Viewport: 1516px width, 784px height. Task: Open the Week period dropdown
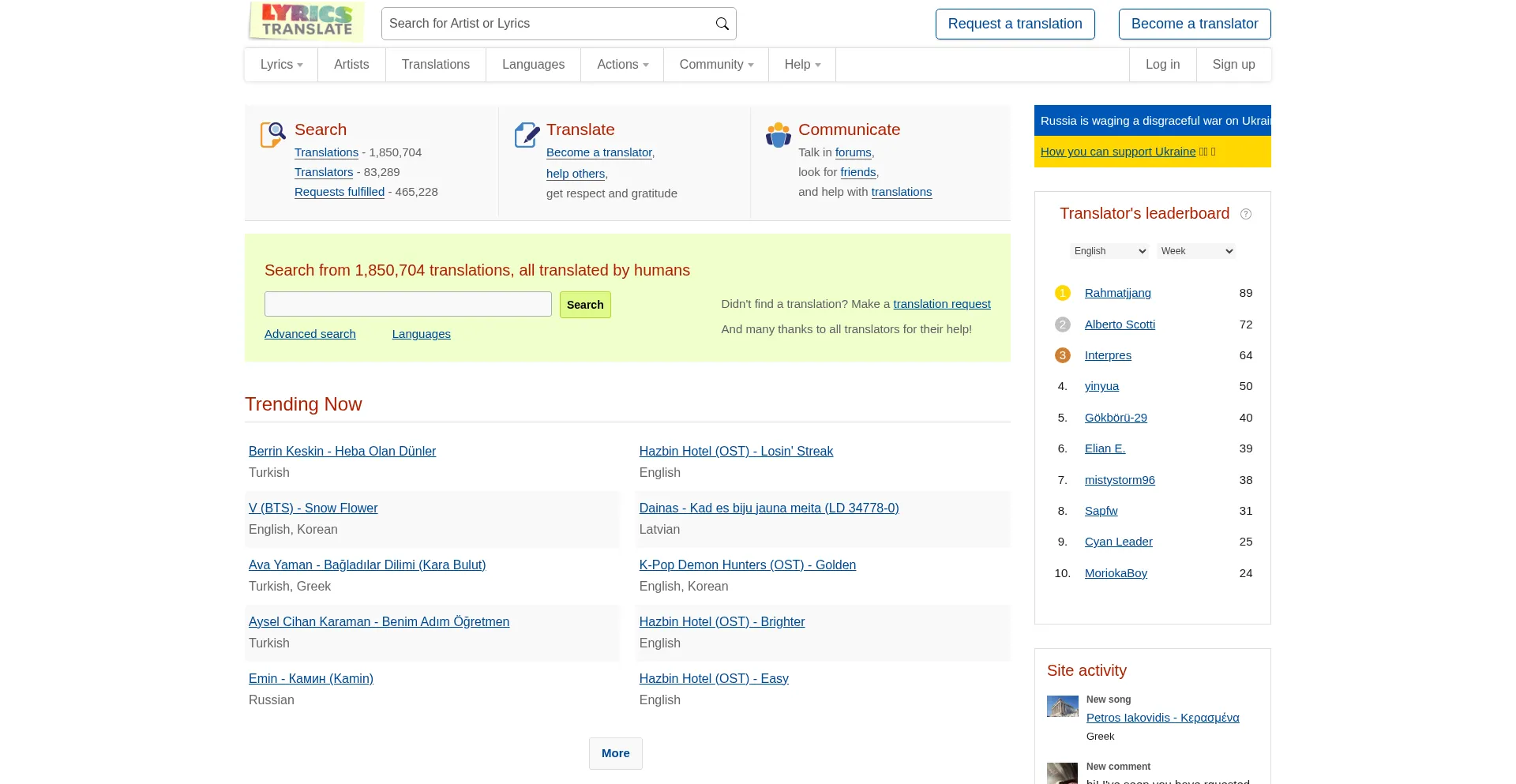[1196, 251]
